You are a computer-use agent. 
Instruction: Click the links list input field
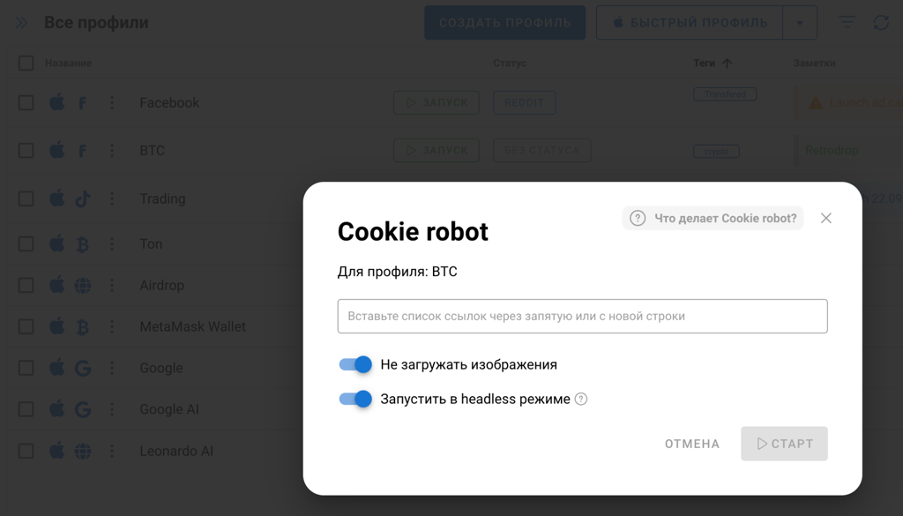point(582,316)
